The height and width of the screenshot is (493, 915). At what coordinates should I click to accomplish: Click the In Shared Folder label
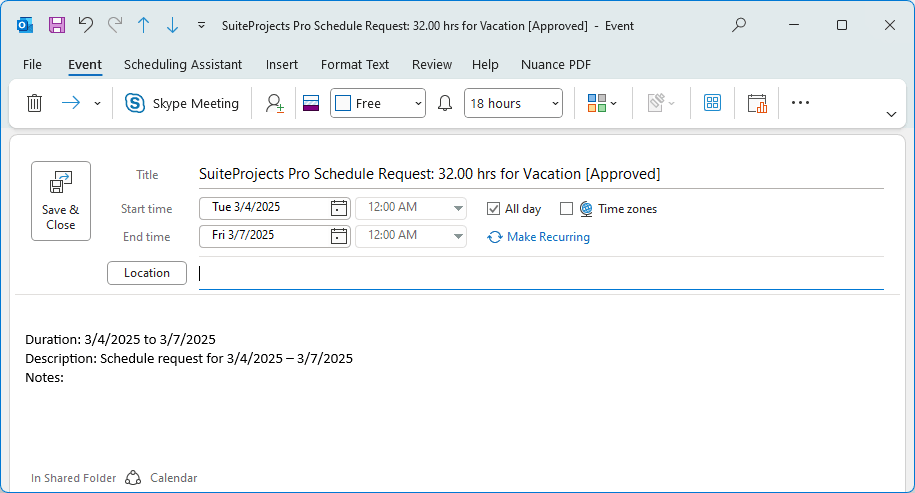click(74, 478)
